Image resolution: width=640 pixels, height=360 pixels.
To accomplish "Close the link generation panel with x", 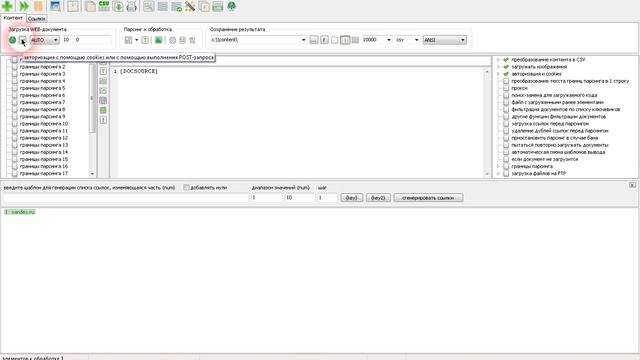I will click(632, 185).
